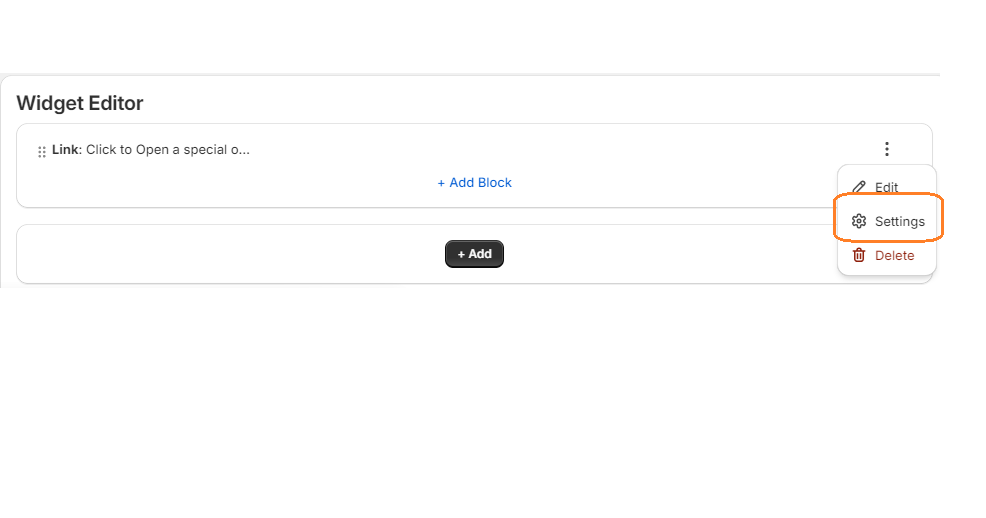This screenshot has height=518, width=986.
Task: Open the three-dot options menu
Action: [x=887, y=149]
